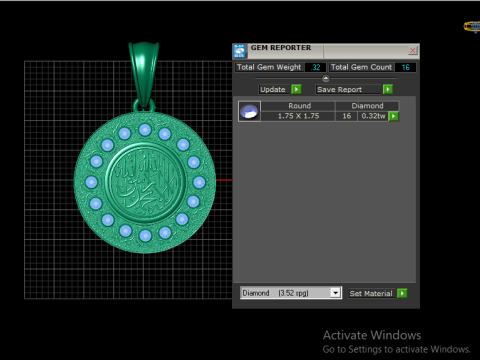Click the Total Gem Count label

click(361, 67)
